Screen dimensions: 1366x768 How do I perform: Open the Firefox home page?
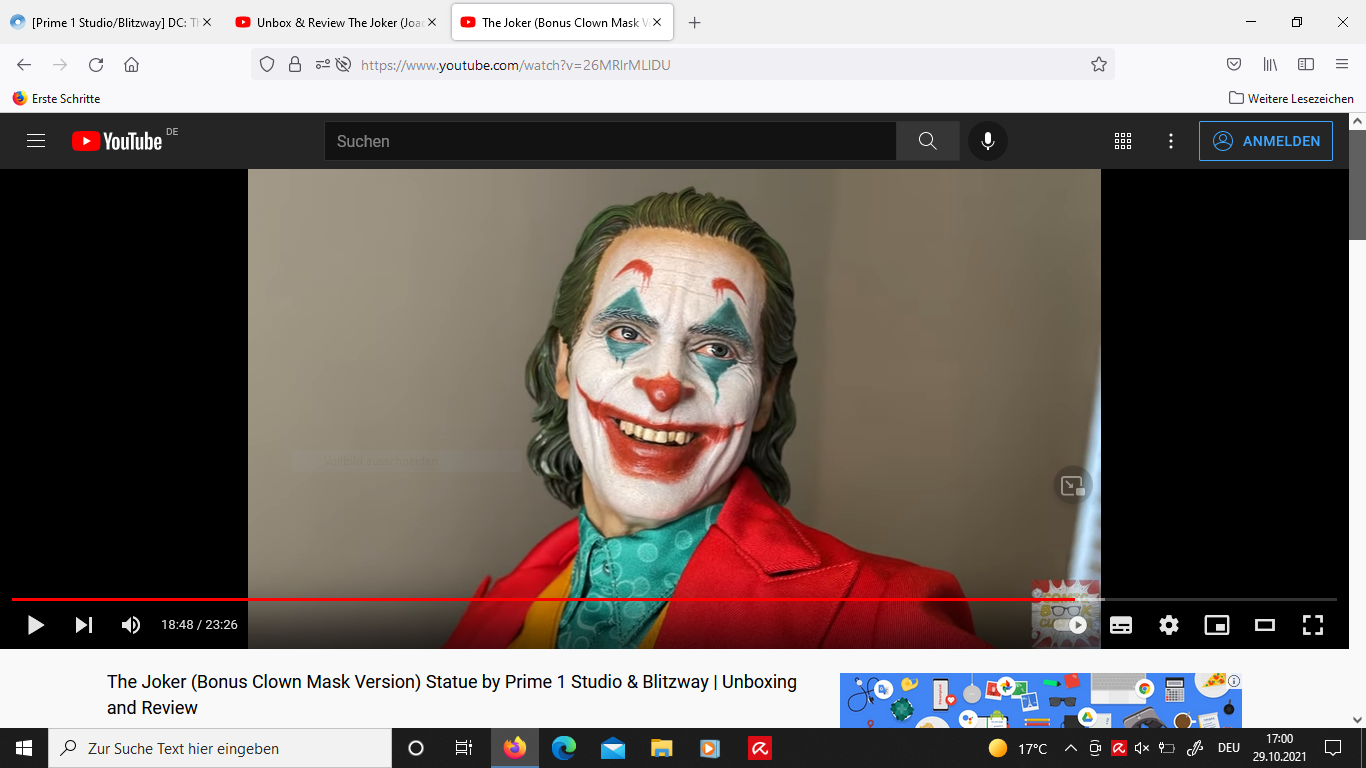(x=131, y=64)
